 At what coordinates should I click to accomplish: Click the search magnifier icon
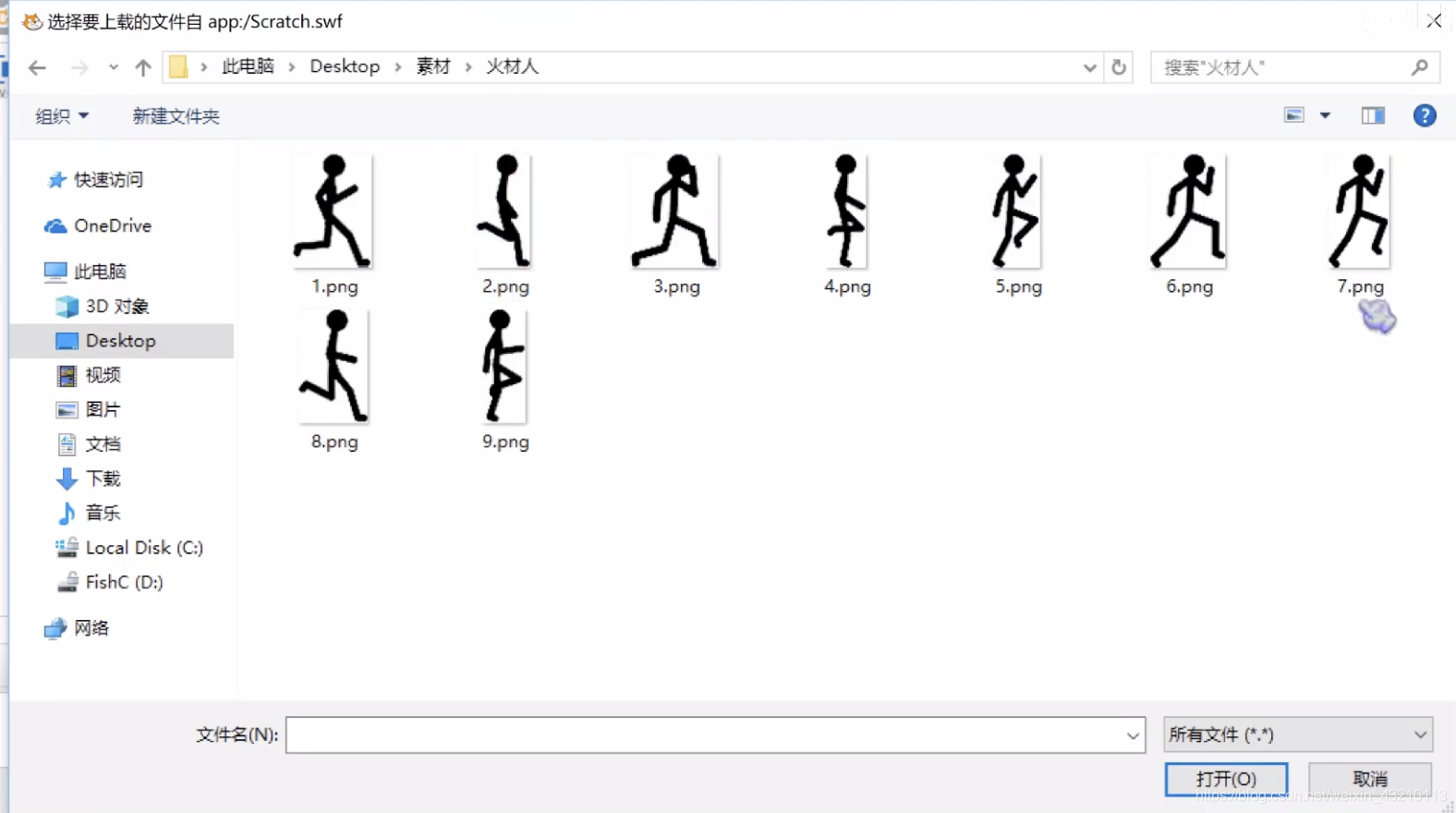coord(1420,67)
